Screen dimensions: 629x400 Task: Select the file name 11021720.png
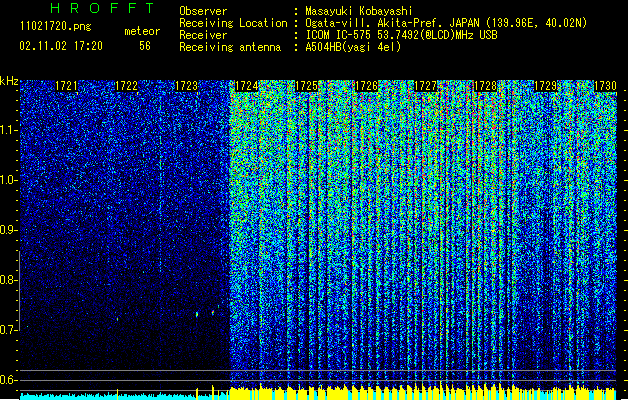click(x=56, y=27)
